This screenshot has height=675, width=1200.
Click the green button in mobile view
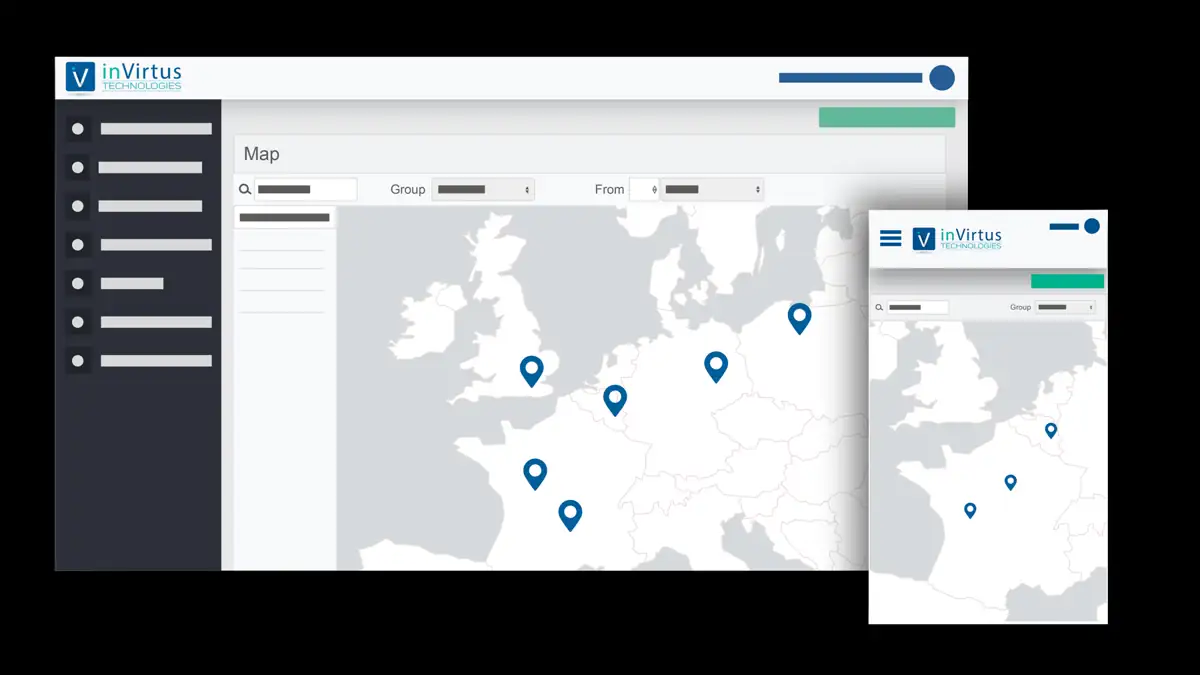[1067, 281]
